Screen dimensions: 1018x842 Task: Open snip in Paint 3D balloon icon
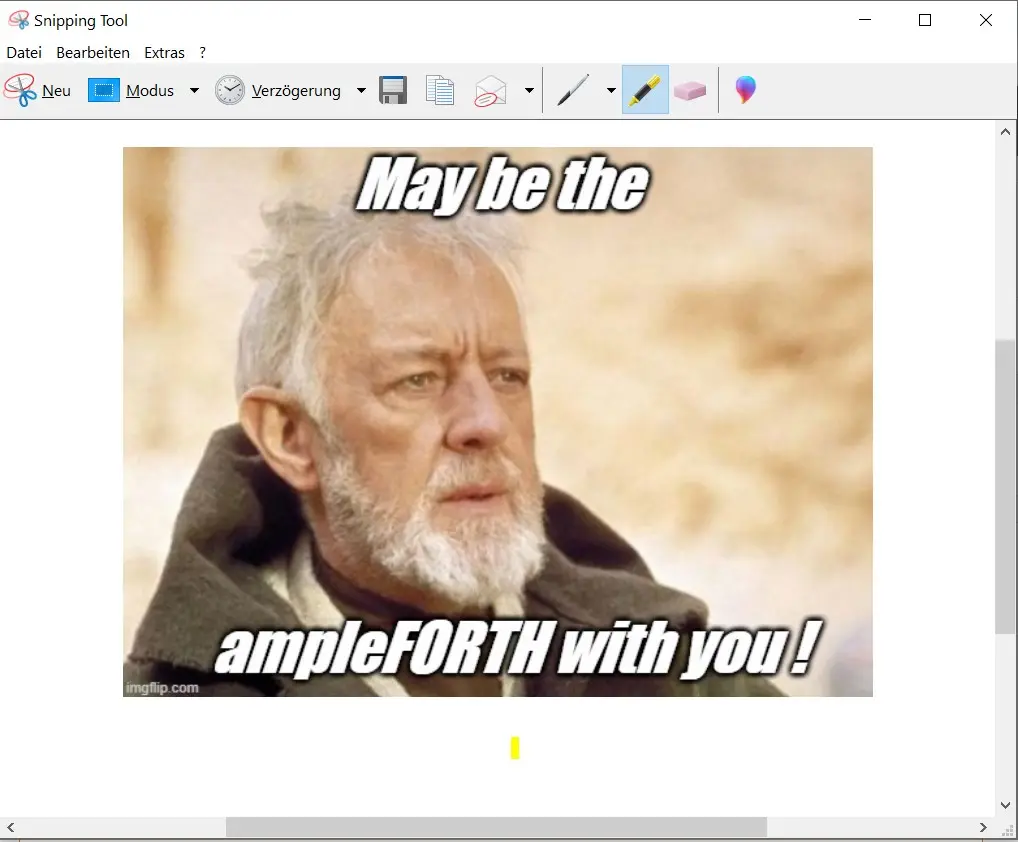tap(745, 90)
